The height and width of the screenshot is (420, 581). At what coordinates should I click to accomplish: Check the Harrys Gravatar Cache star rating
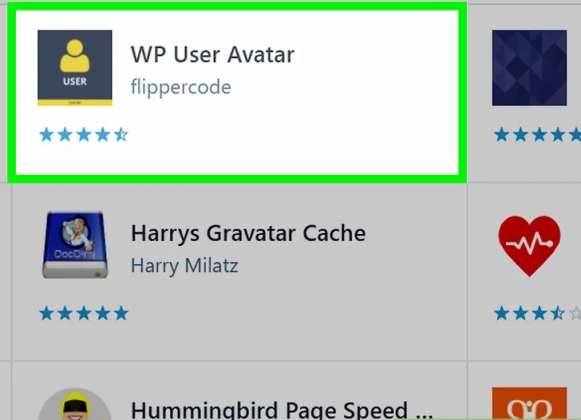(84, 314)
